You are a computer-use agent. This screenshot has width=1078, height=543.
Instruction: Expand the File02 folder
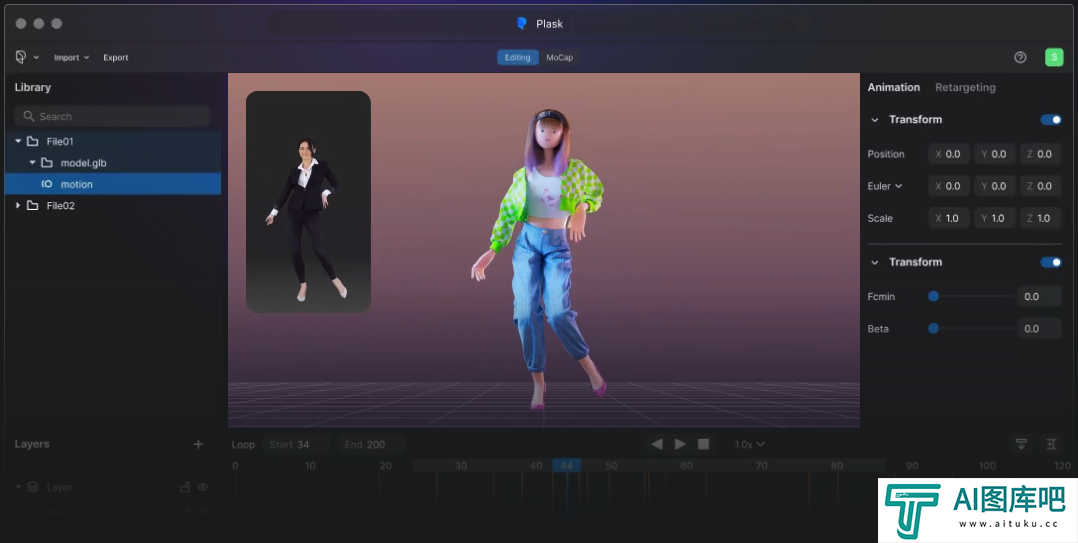coord(18,206)
